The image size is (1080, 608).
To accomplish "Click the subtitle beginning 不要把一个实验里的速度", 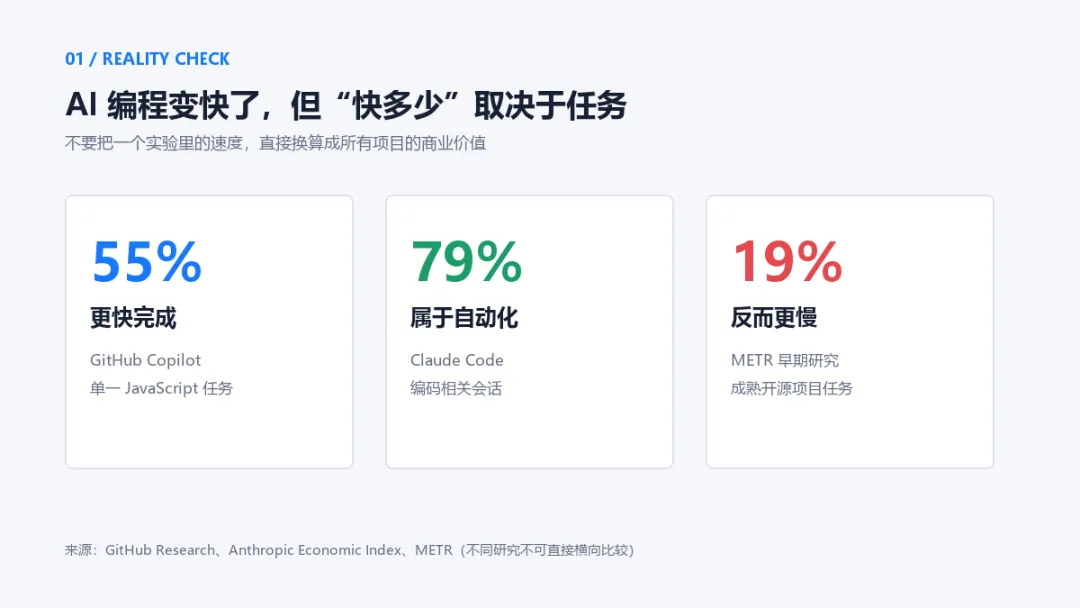I will click(276, 143).
